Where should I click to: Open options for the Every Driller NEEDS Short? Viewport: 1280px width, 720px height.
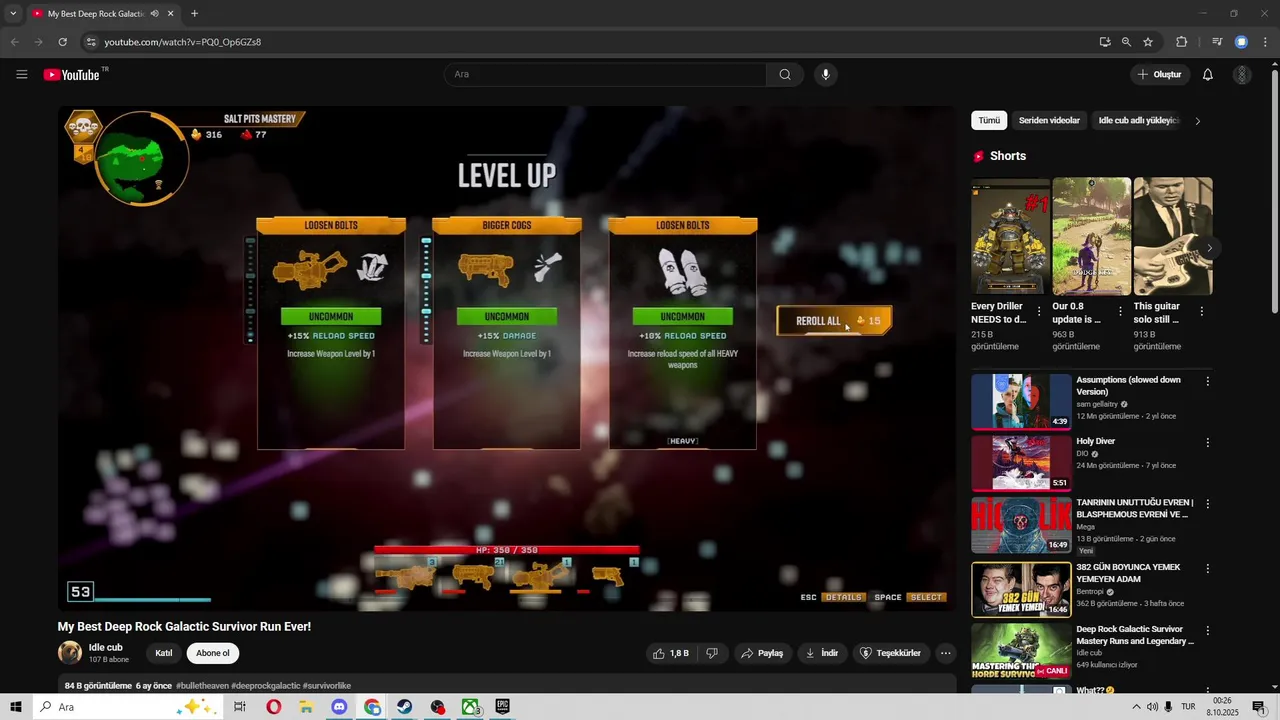[x=1039, y=311]
